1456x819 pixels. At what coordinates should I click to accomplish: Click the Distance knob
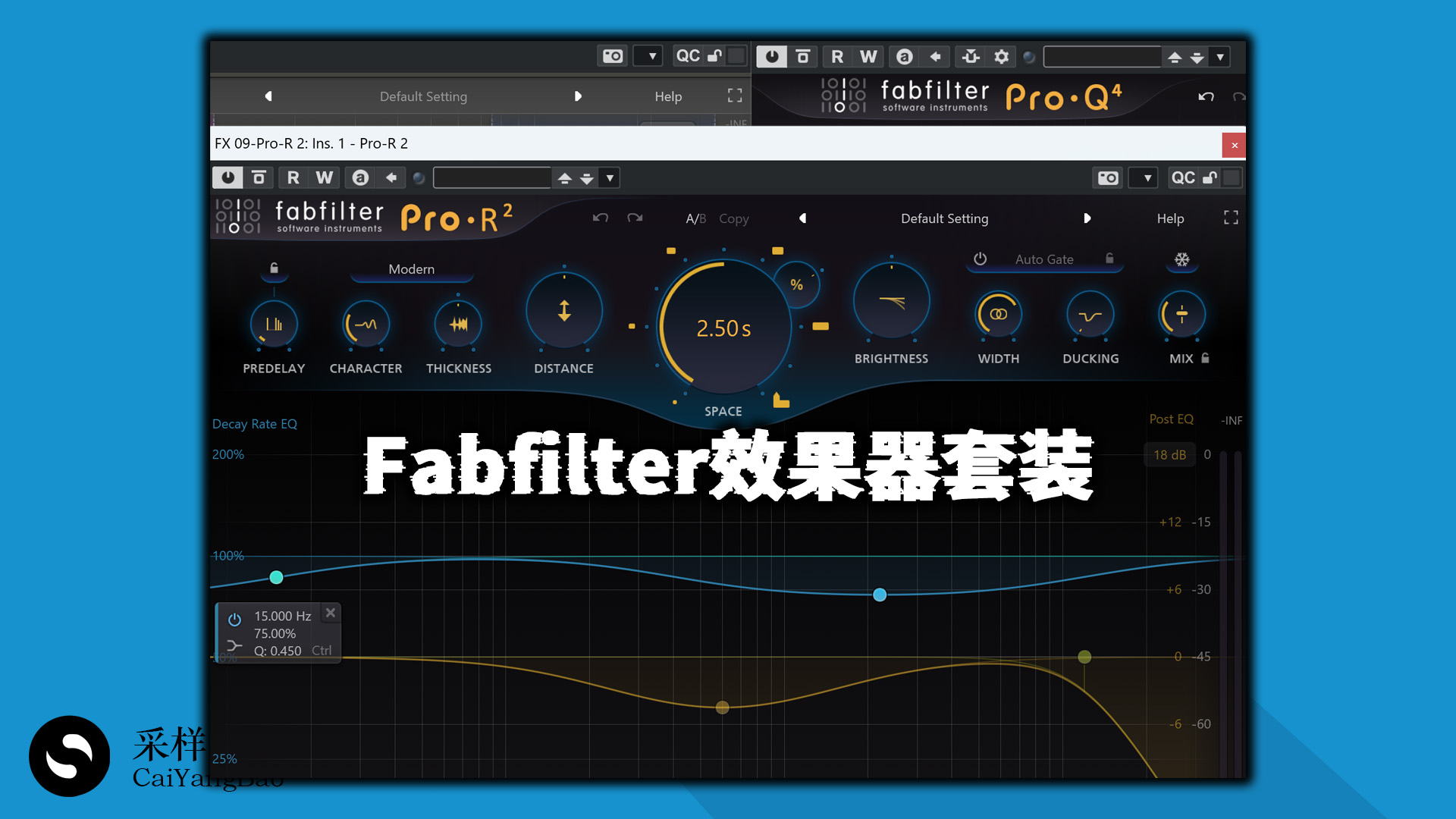[564, 311]
